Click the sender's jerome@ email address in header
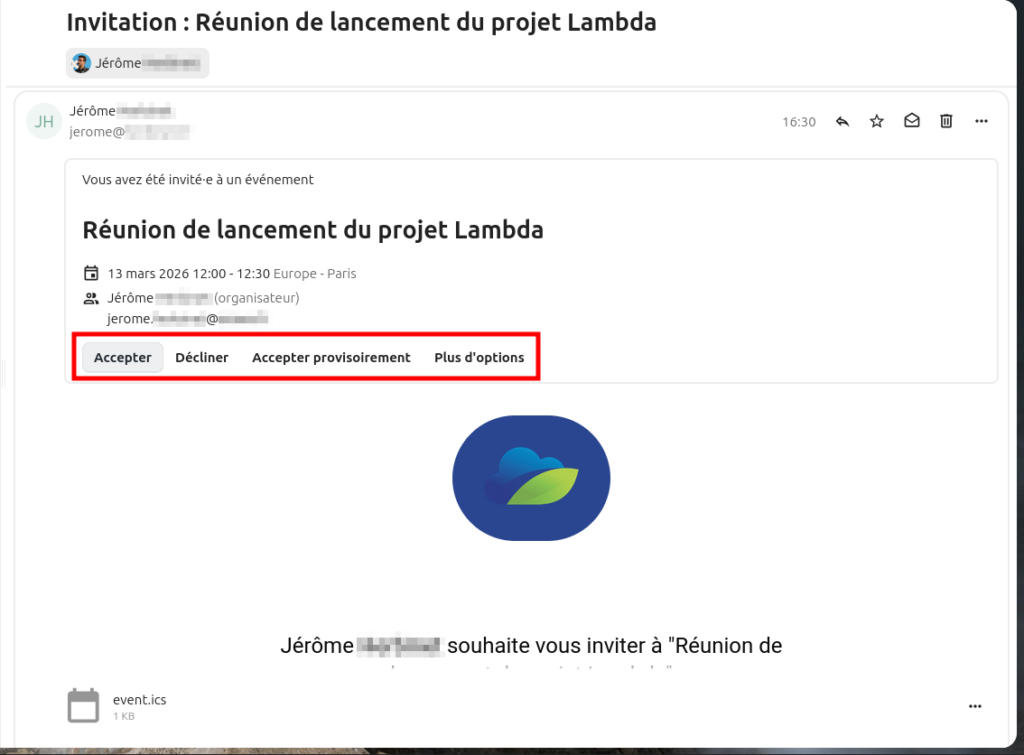Screen dimensions: 1024x755 pos(129,131)
